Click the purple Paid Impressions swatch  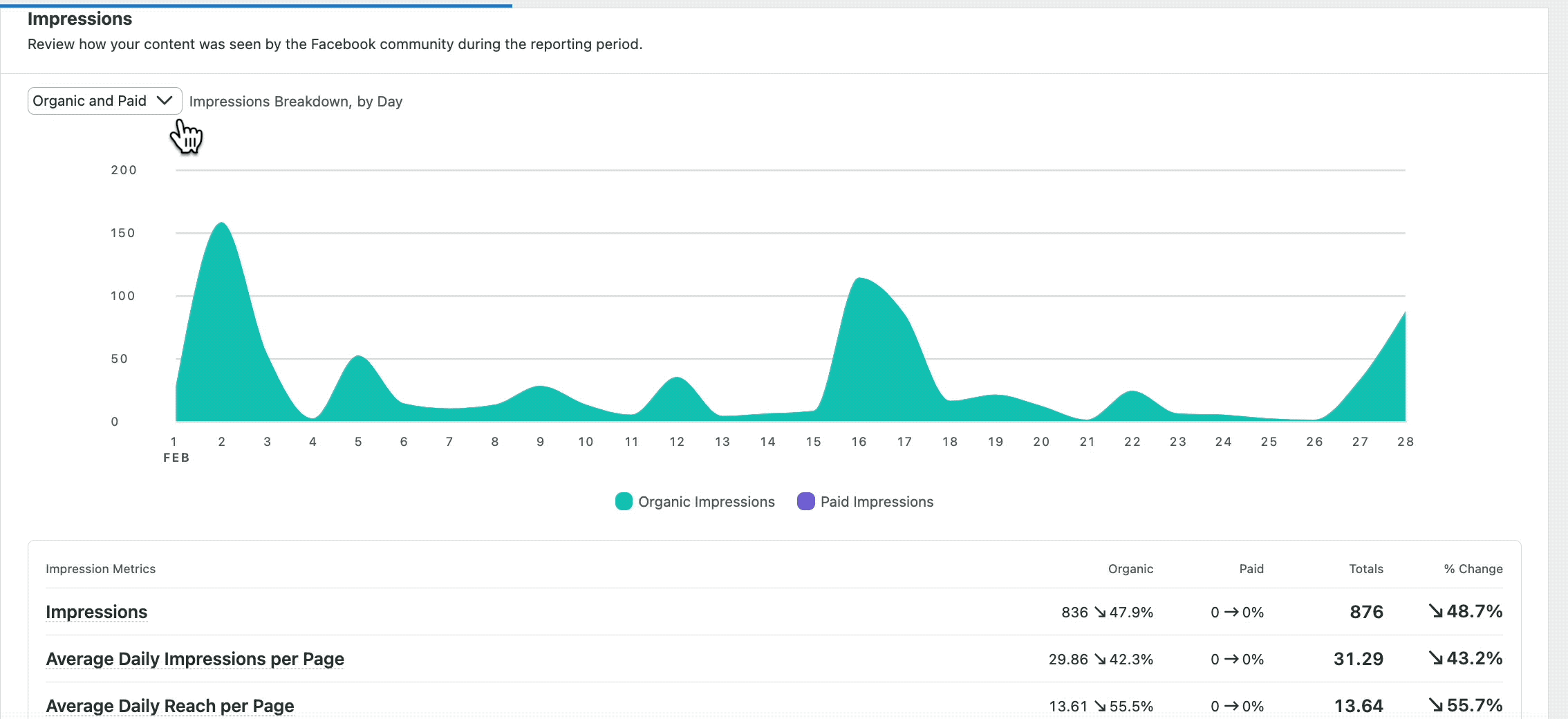click(x=805, y=501)
